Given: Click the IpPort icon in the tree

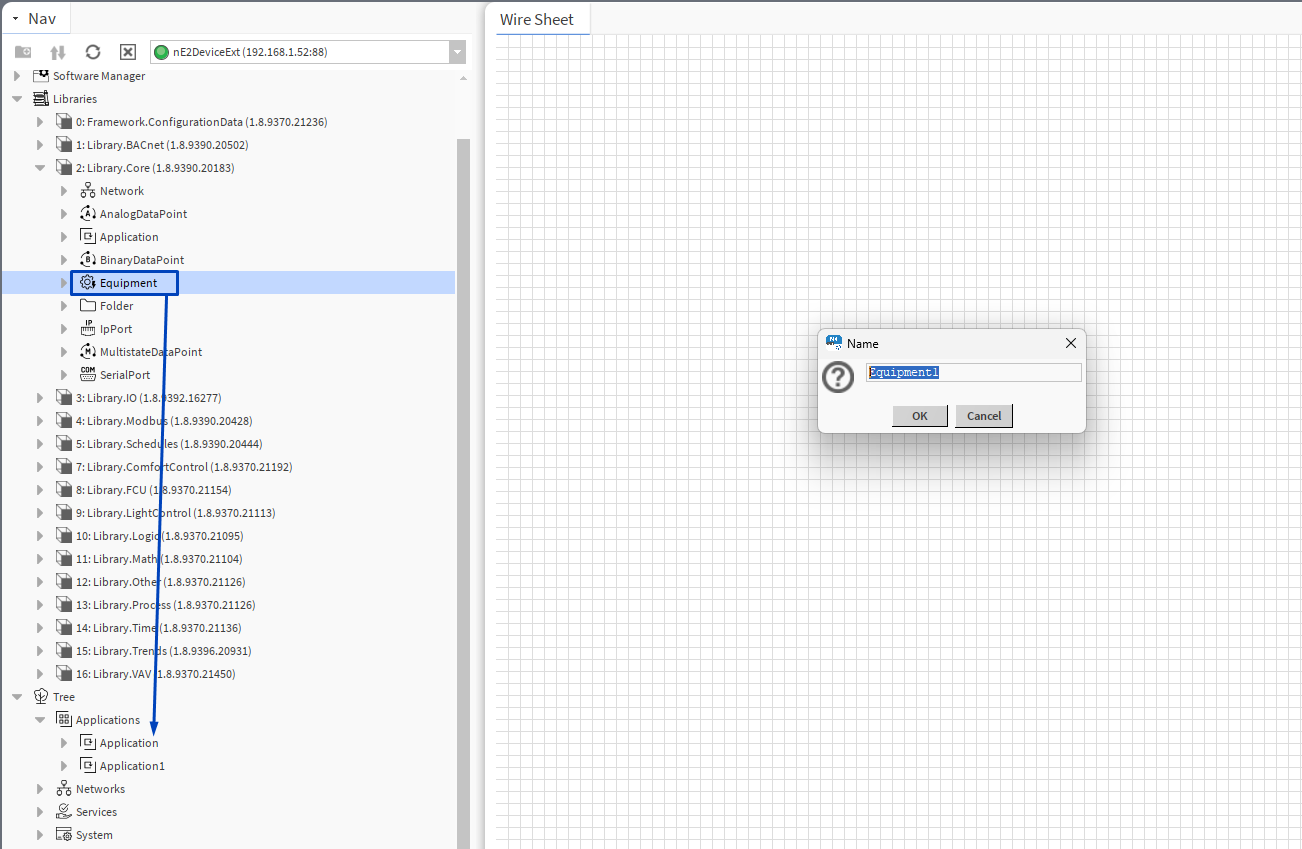Looking at the screenshot, I should tap(88, 329).
